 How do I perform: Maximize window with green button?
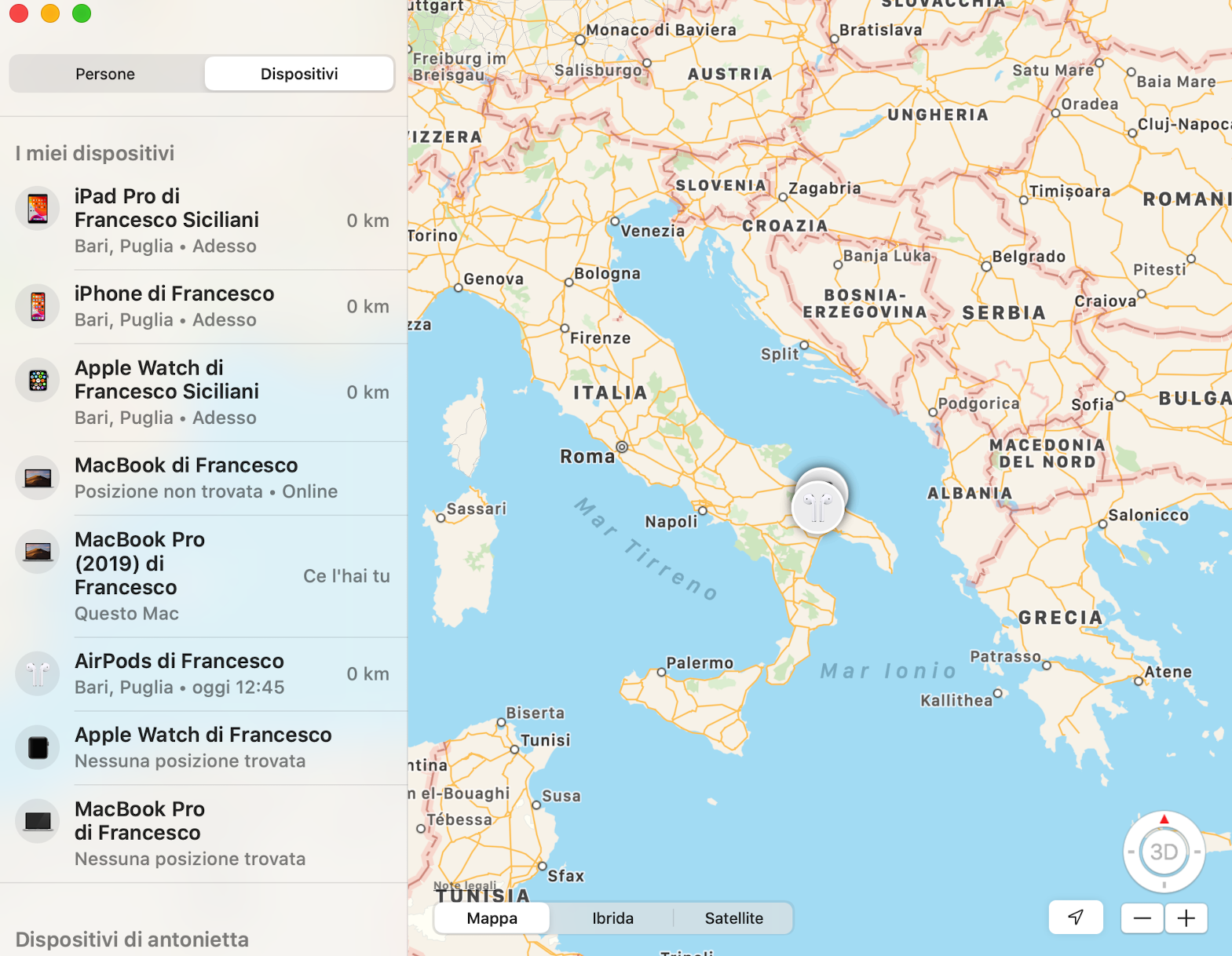click(x=82, y=13)
